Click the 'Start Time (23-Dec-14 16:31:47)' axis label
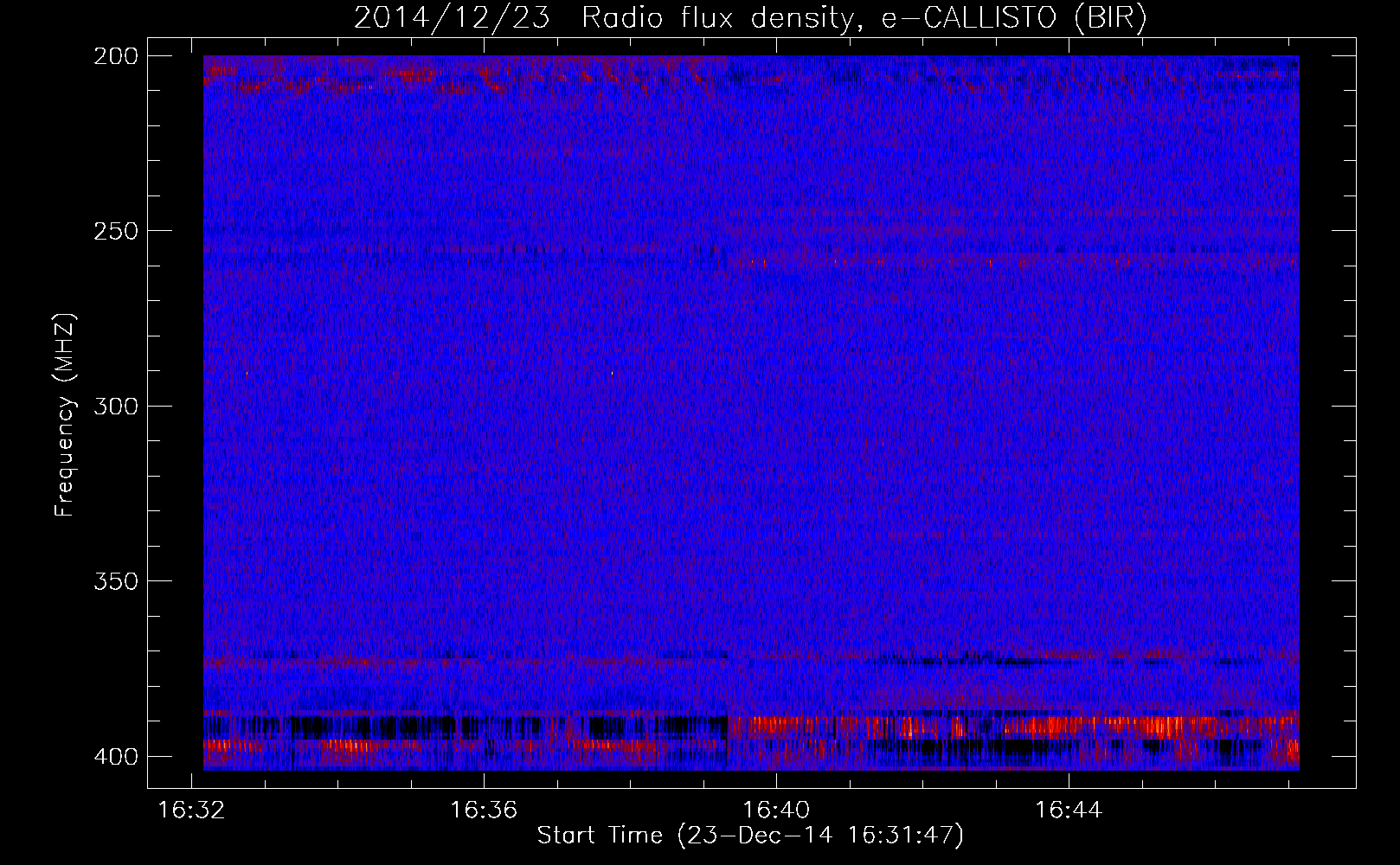This screenshot has width=1400, height=865. point(750,836)
